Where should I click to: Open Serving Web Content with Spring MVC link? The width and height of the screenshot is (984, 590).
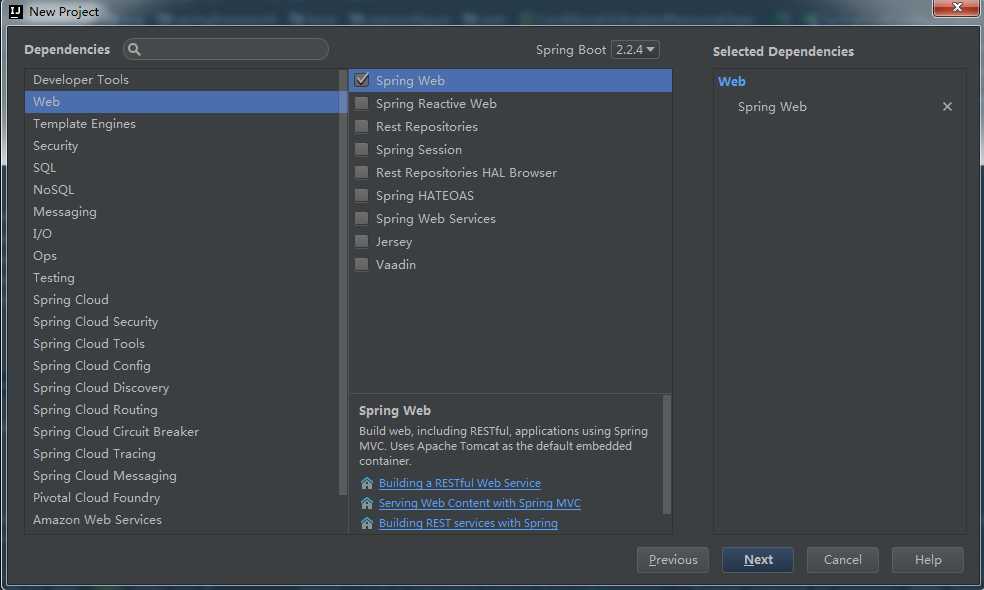click(479, 503)
